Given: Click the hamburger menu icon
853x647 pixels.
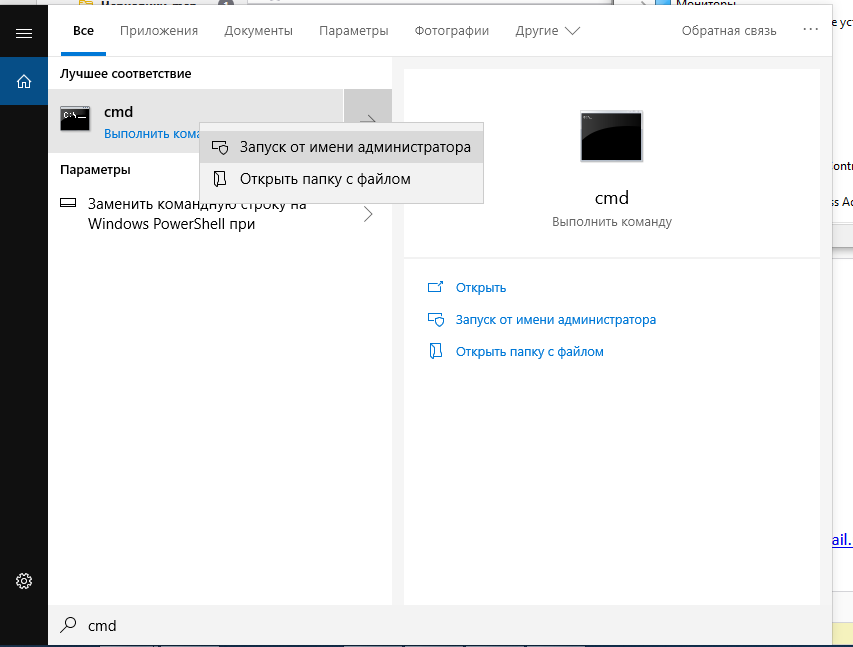Looking at the screenshot, I should tap(24, 33).
